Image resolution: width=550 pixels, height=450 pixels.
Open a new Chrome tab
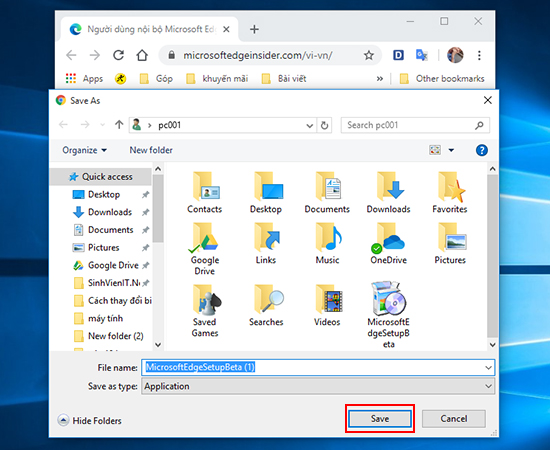254,29
